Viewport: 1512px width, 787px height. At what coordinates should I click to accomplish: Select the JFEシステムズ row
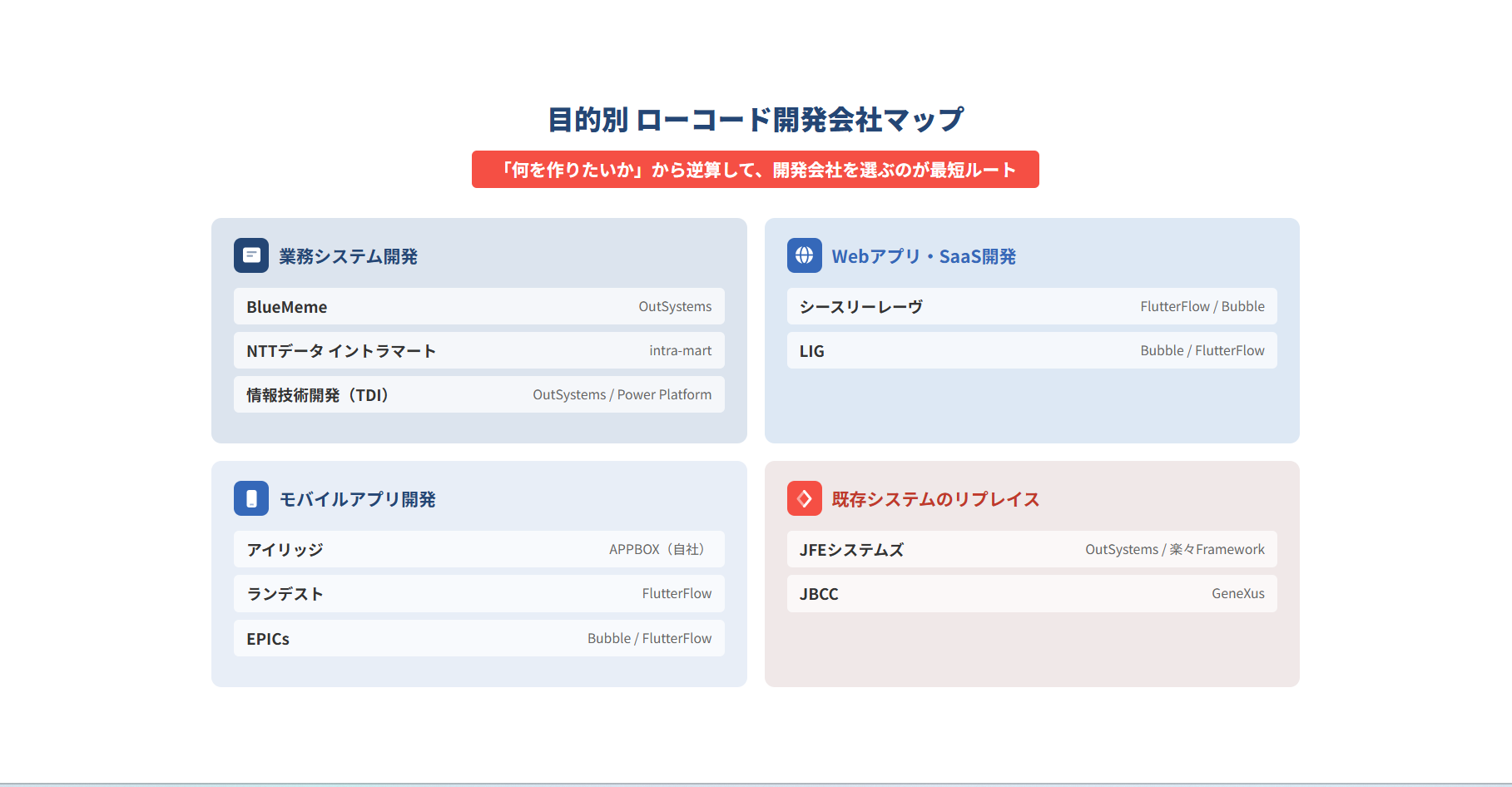1031,549
